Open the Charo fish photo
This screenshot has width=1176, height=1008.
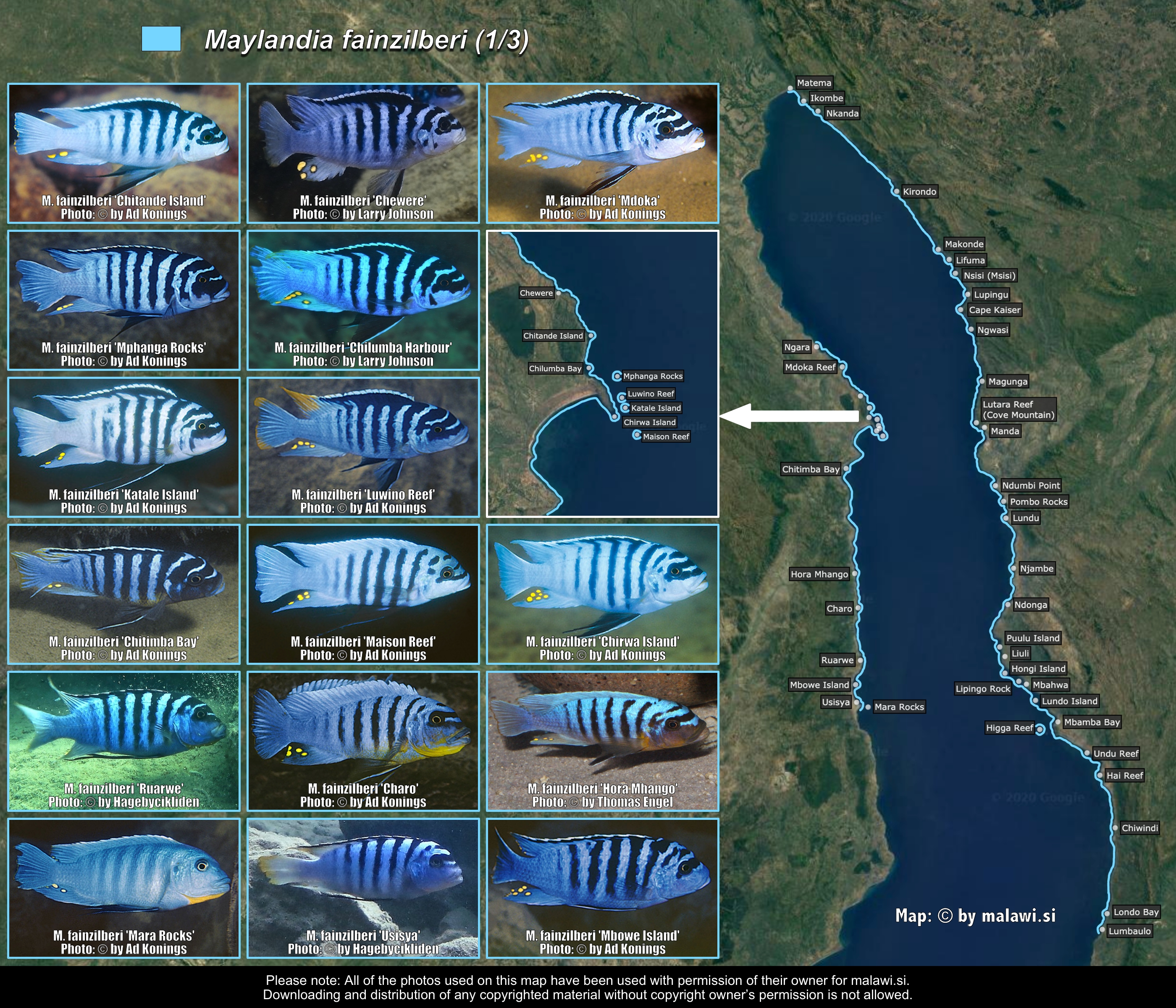363,741
